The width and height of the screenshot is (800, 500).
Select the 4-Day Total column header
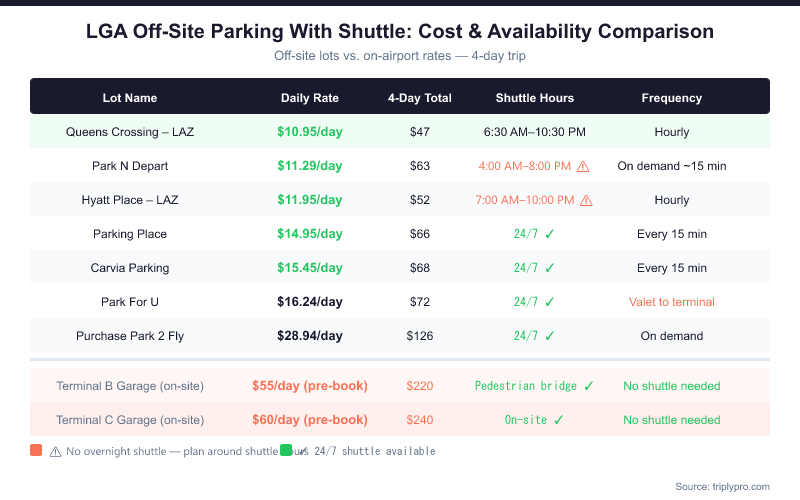(x=420, y=98)
